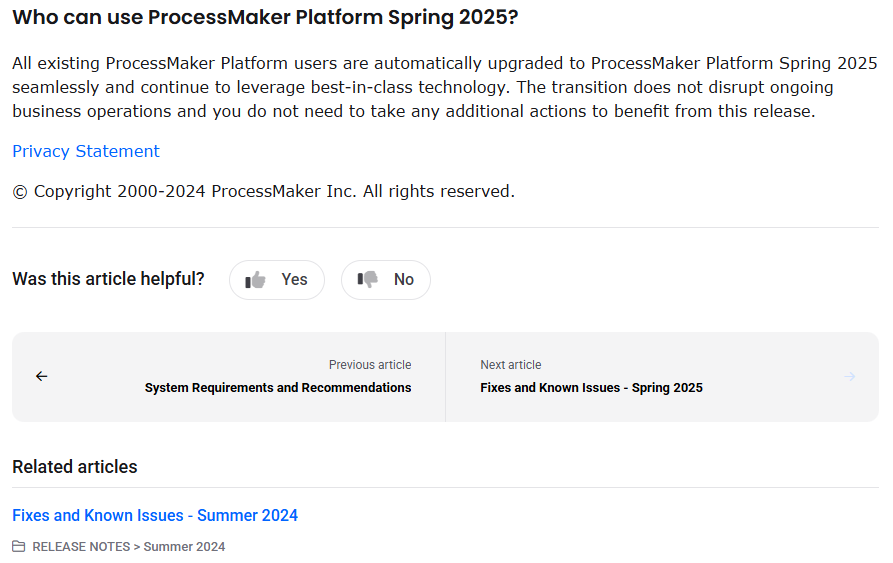Click the Who can use ProcessMaker heading
893x563 pixels.
pos(265,17)
